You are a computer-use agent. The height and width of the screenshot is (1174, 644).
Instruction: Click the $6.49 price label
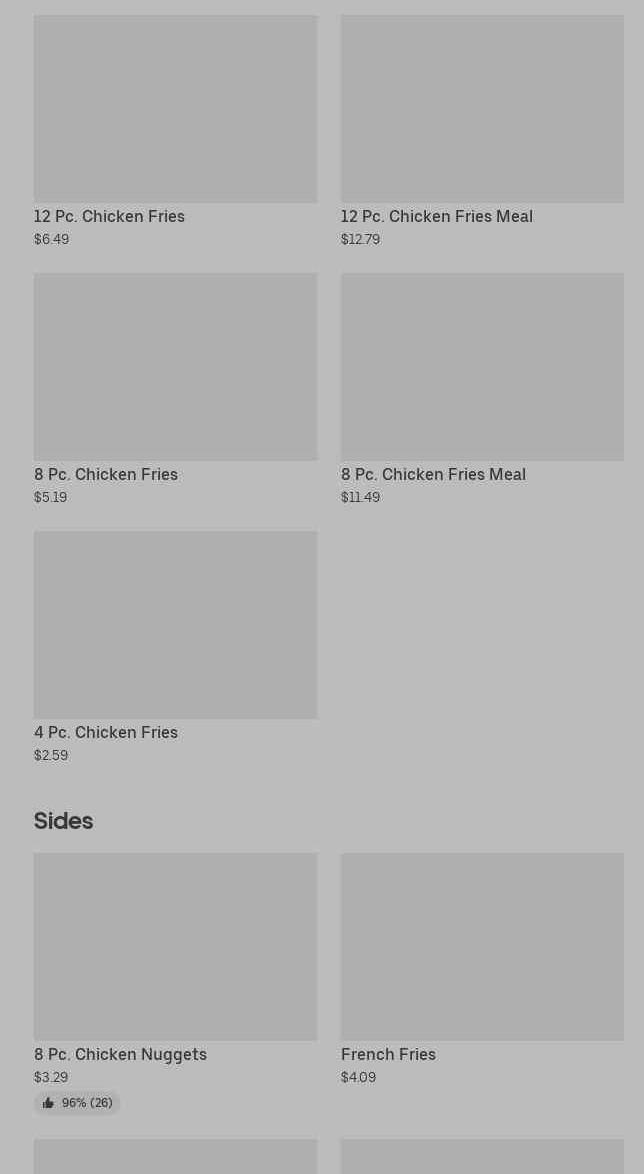(x=52, y=240)
